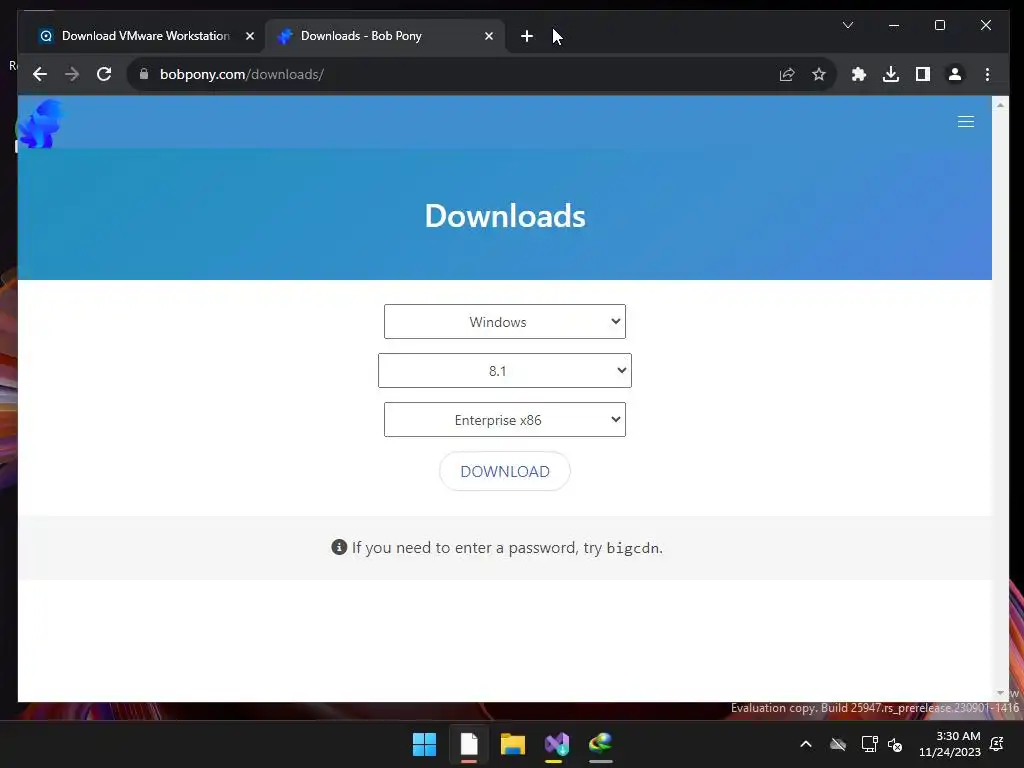Minimize the browser window

[894, 25]
